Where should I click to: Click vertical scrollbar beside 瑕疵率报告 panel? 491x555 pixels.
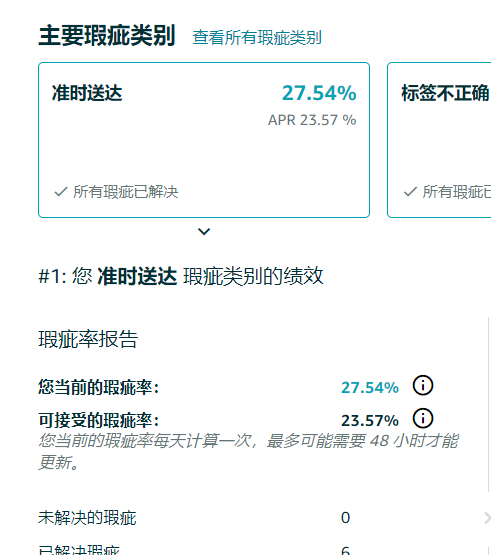(489, 404)
